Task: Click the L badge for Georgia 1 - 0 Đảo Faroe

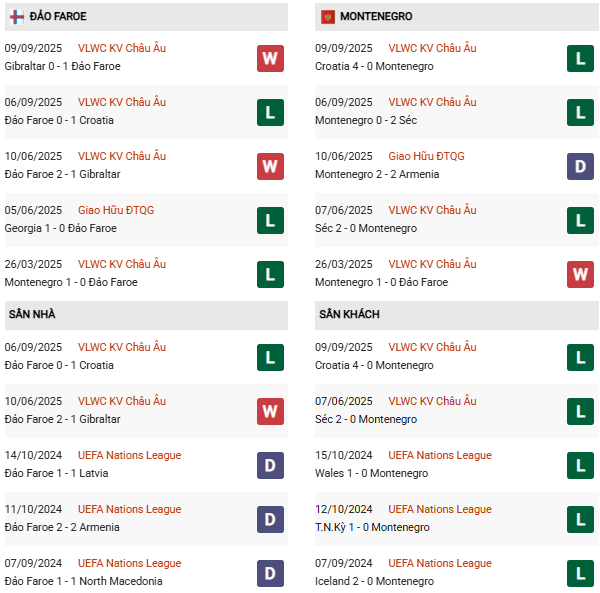Action: [270, 220]
